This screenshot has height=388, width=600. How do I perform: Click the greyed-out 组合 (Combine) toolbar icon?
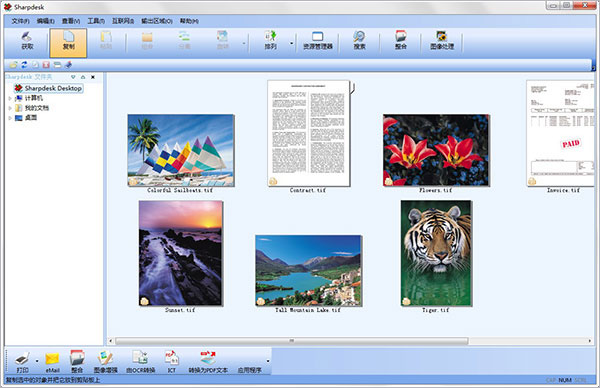(147, 37)
